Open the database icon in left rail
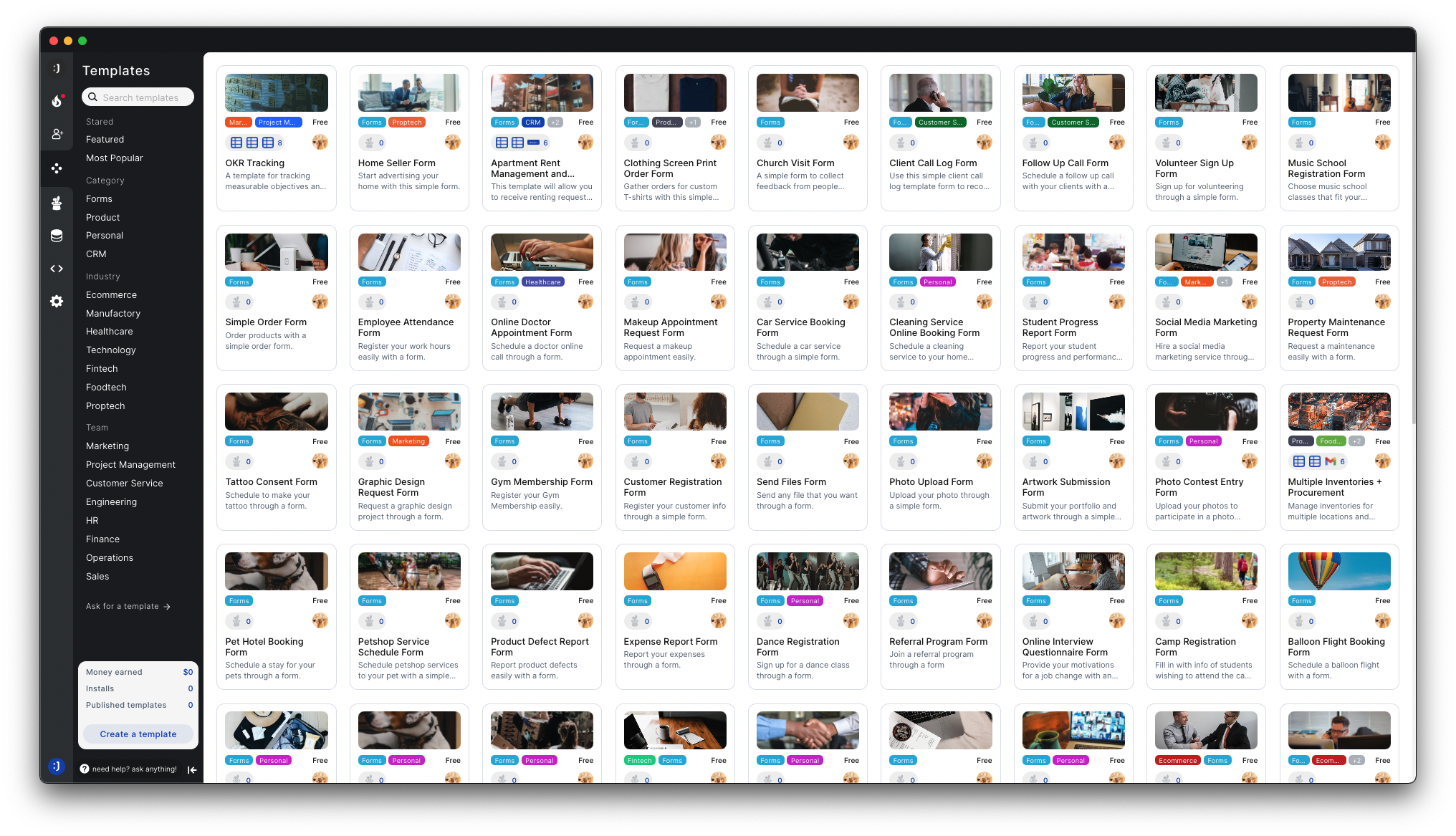 (57, 236)
